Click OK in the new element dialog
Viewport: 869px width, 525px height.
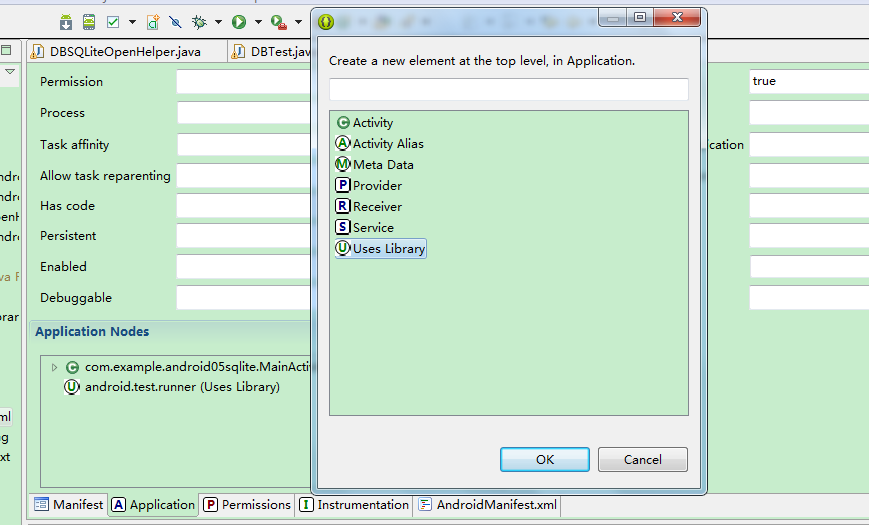(x=545, y=460)
